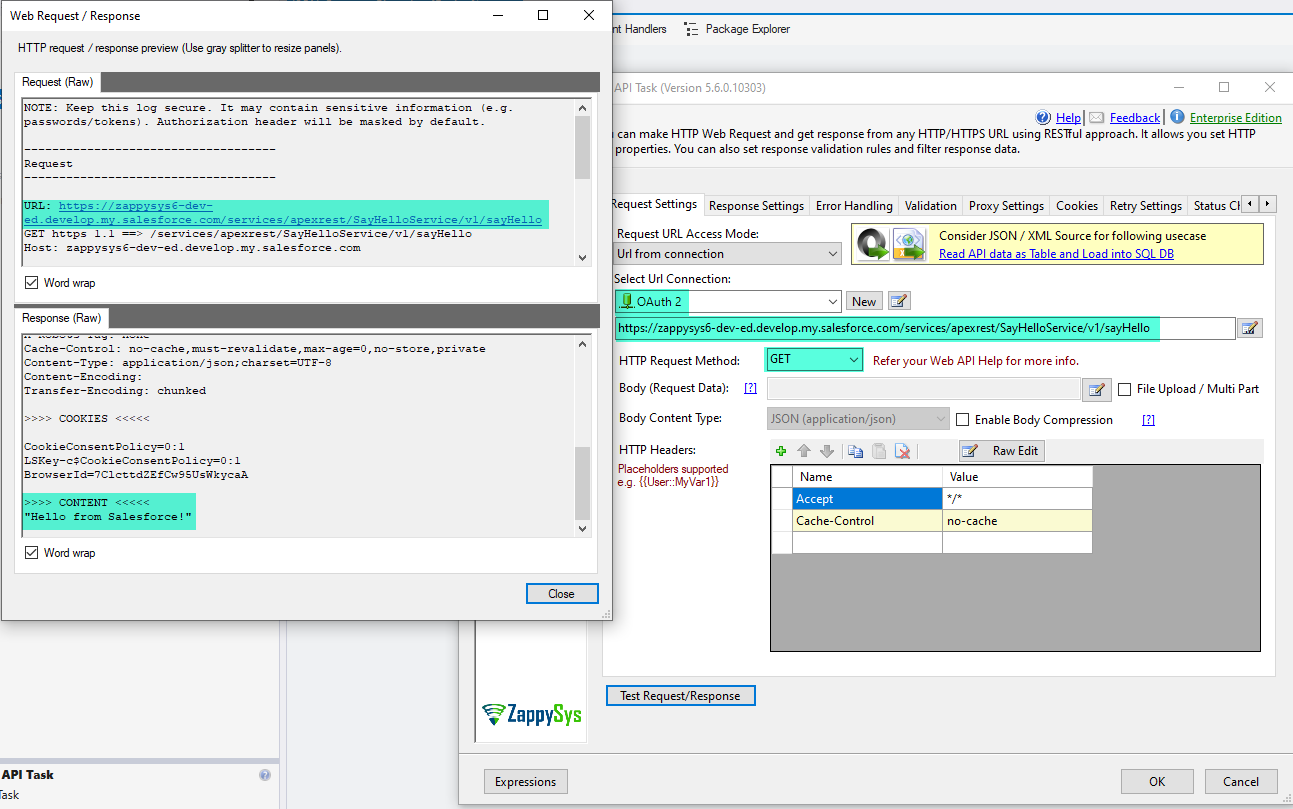Check the Enable Body Compression box
The height and width of the screenshot is (809, 1293).
coord(963,420)
